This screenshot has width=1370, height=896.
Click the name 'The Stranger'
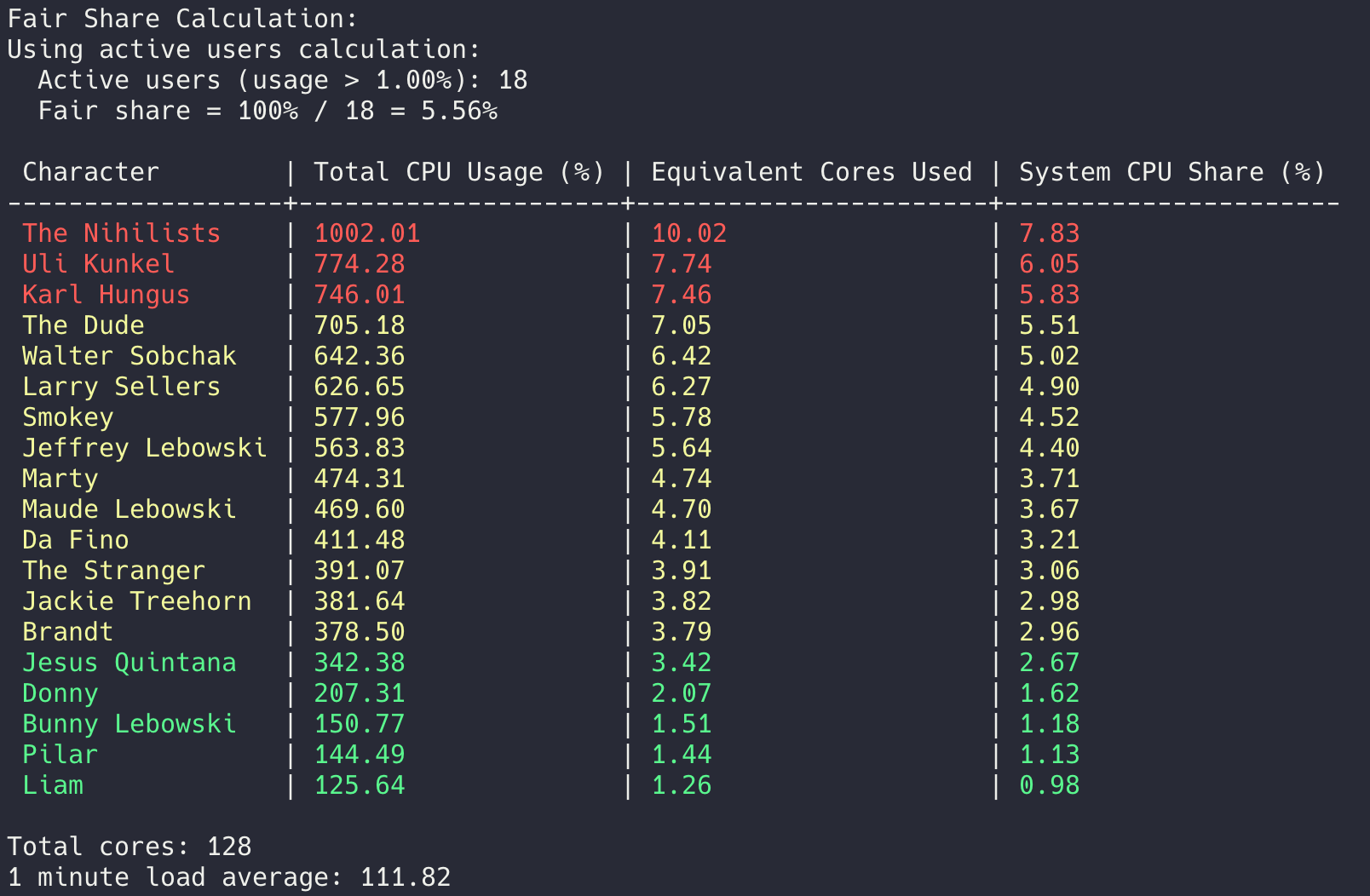pyautogui.click(x=114, y=571)
